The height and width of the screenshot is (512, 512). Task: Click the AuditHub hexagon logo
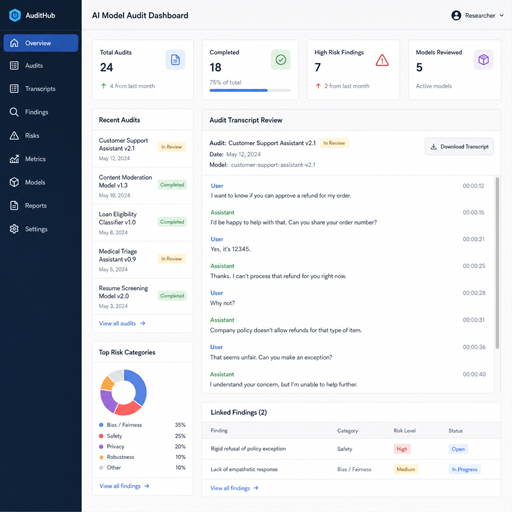point(15,15)
